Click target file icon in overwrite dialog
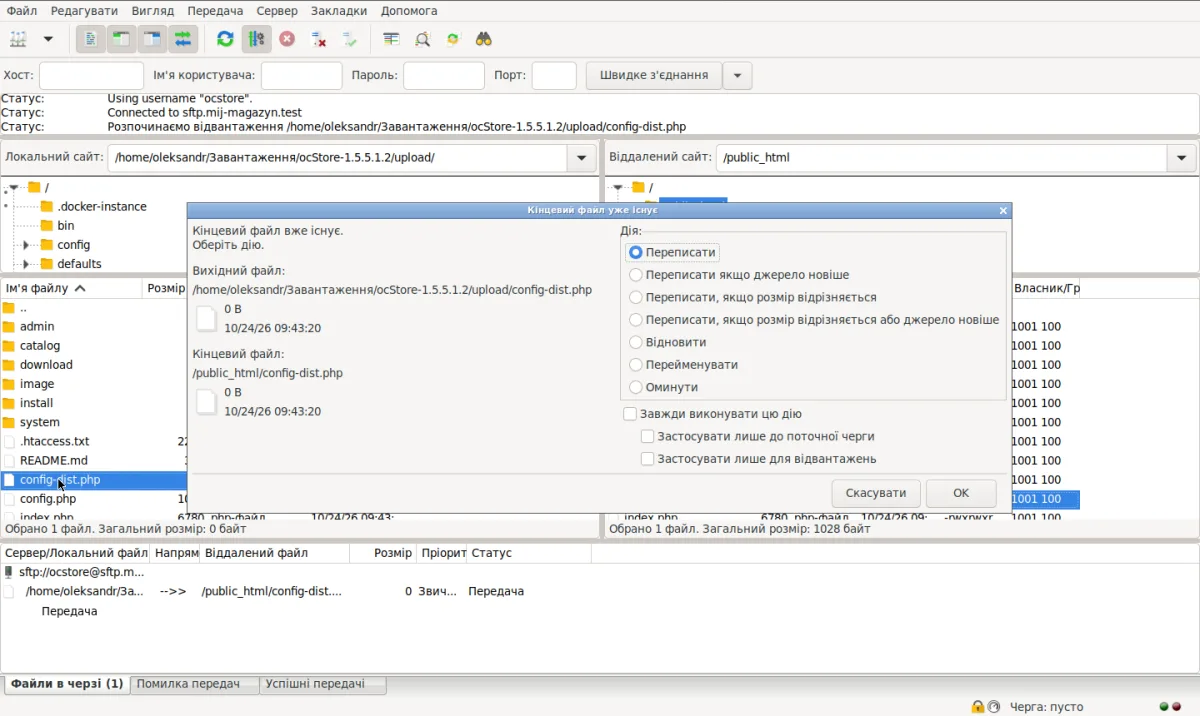 coord(206,401)
